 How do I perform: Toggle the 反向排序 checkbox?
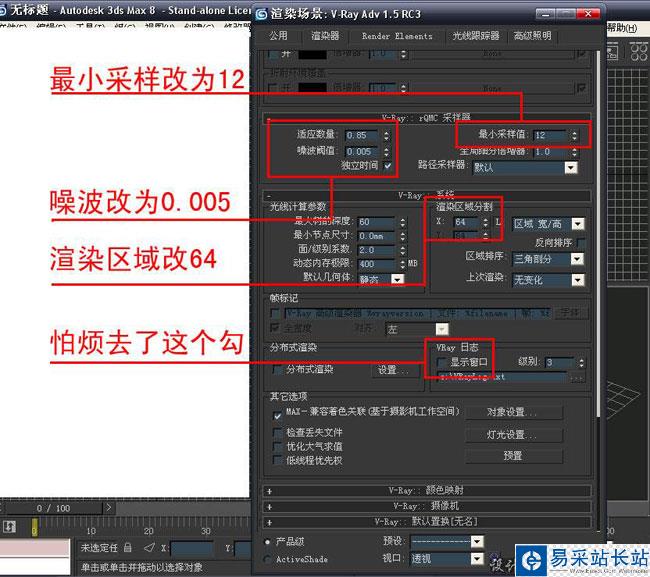[581, 242]
